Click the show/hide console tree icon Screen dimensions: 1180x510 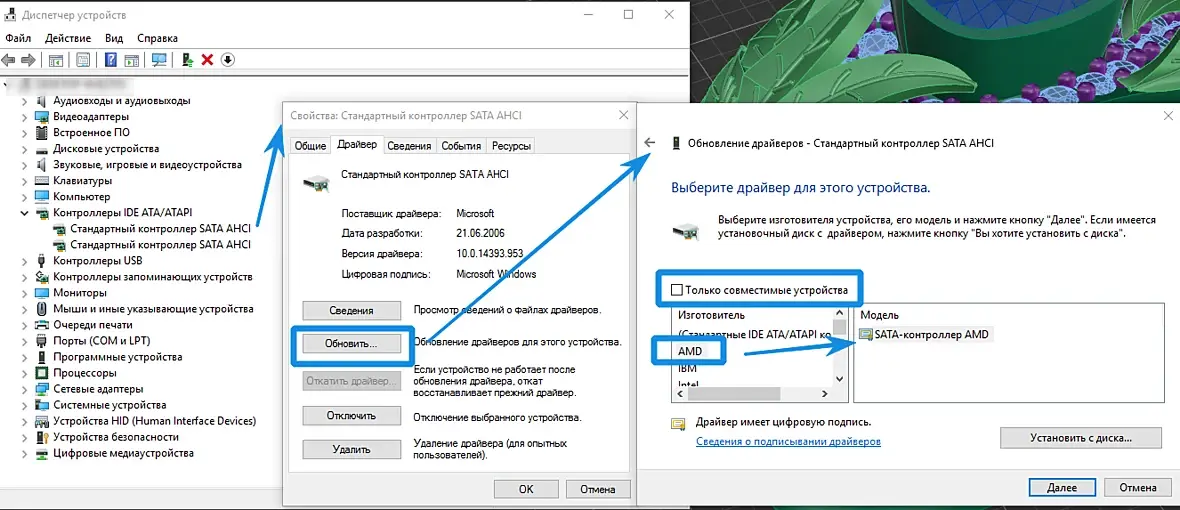[x=56, y=59]
